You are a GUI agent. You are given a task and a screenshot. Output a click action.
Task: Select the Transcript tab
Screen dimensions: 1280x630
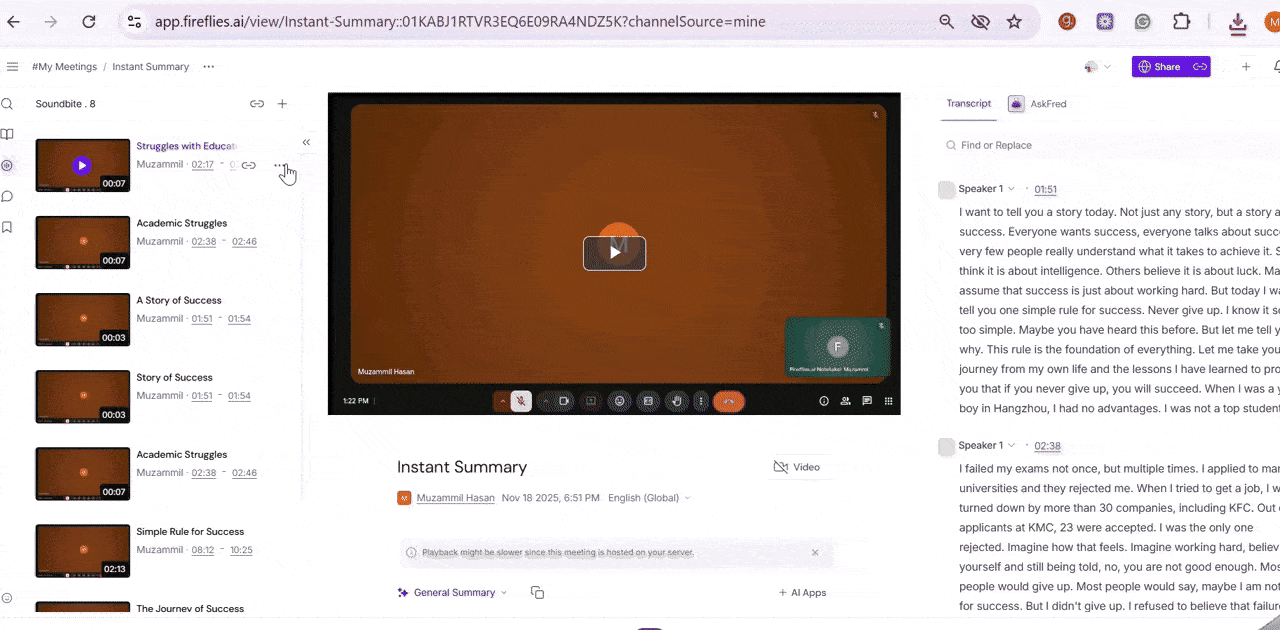pos(968,103)
